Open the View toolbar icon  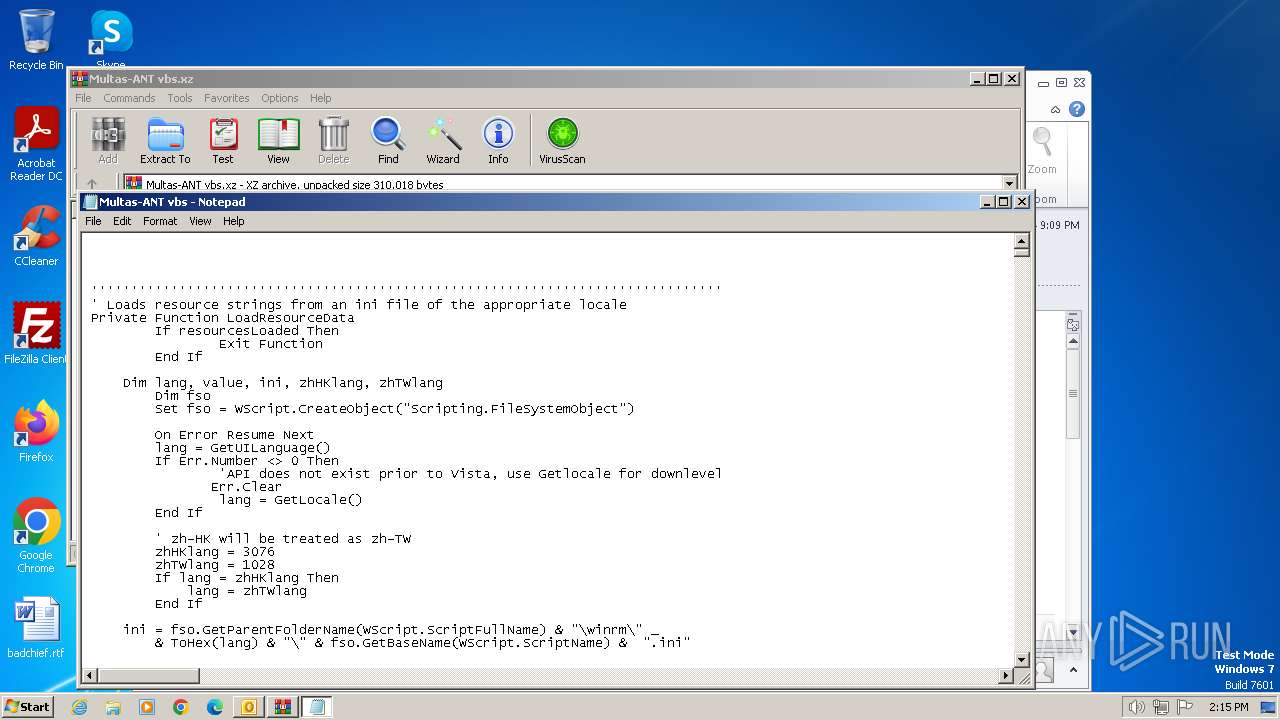point(278,140)
